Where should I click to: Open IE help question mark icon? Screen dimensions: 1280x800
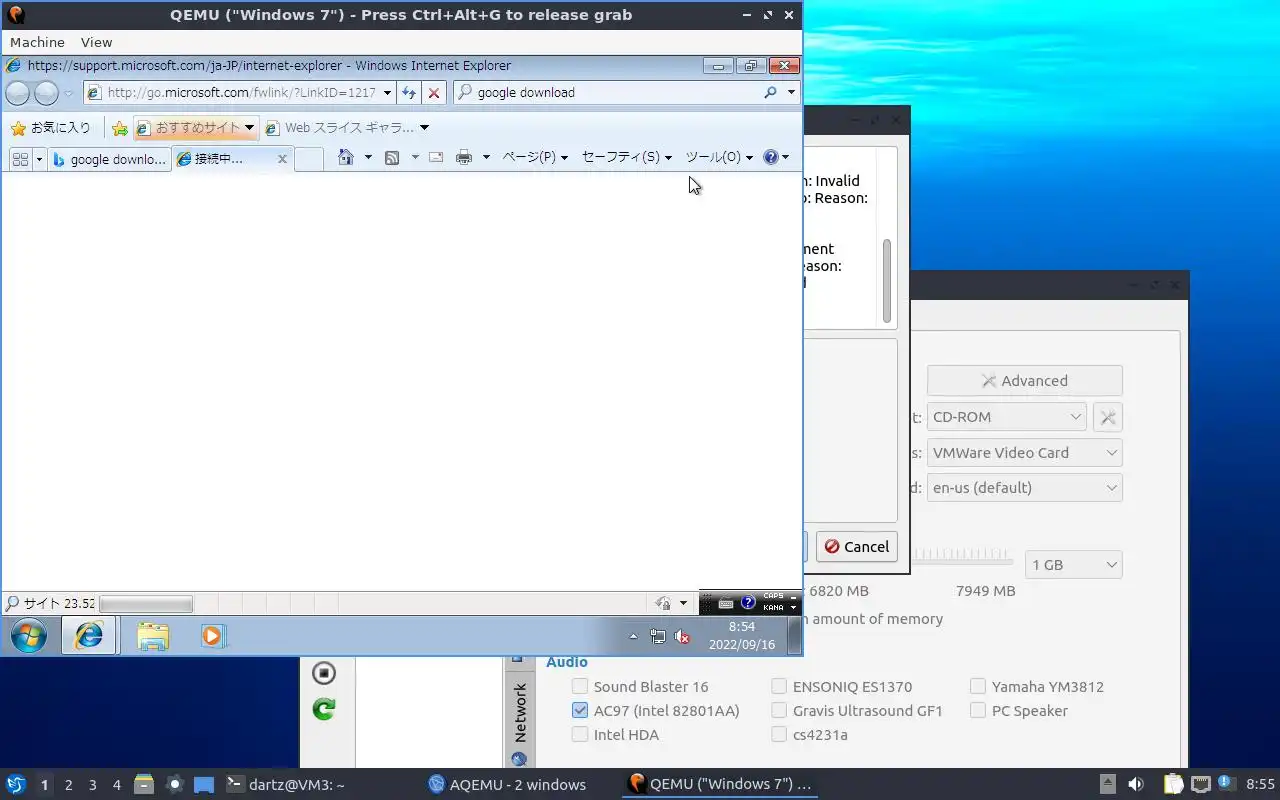(771, 157)
